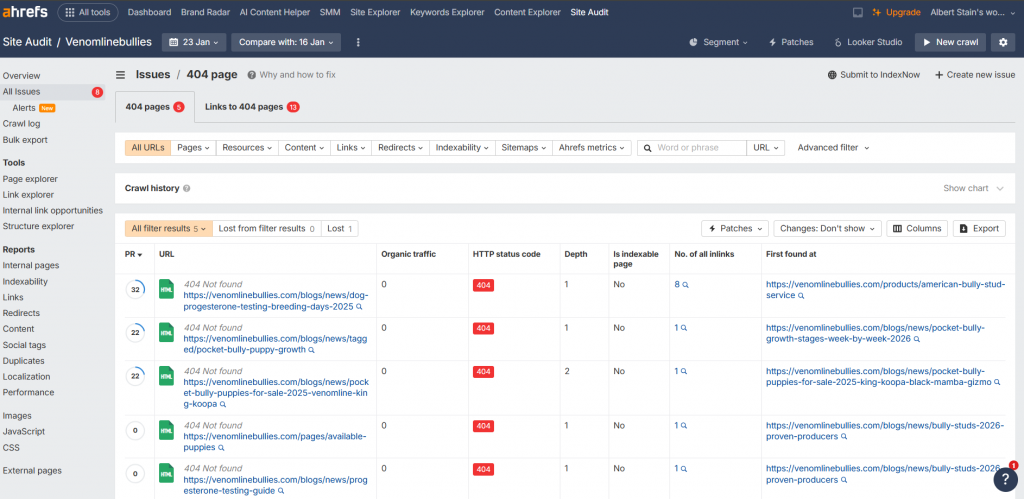Open the 23 Jan date dropdown

(x=194, y=42)
